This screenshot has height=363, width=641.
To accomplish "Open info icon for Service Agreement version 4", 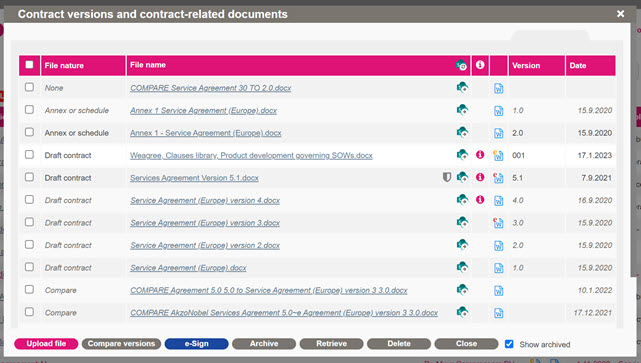I will tap(480, 199).
